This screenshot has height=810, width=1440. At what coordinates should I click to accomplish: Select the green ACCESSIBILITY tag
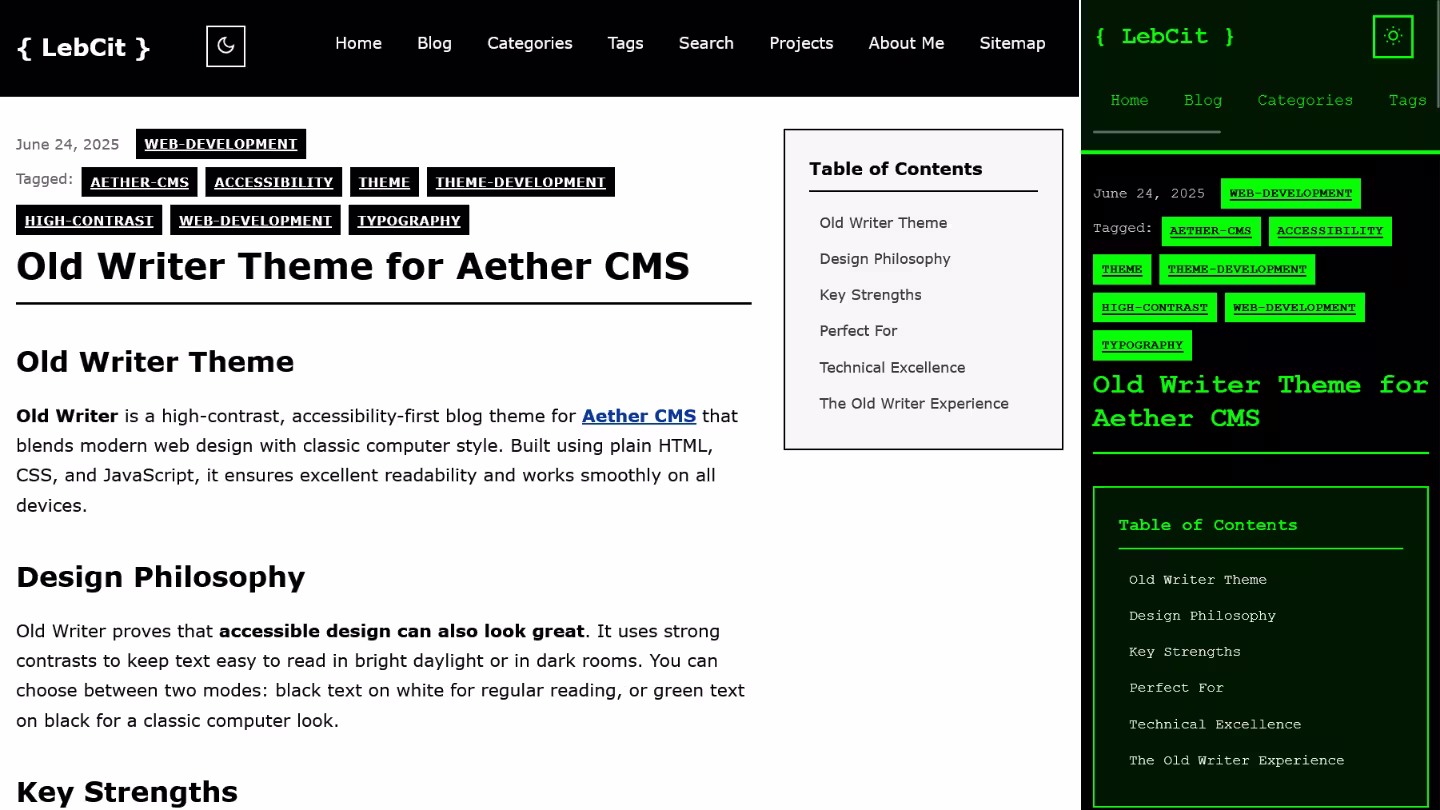coord(1330,231)
